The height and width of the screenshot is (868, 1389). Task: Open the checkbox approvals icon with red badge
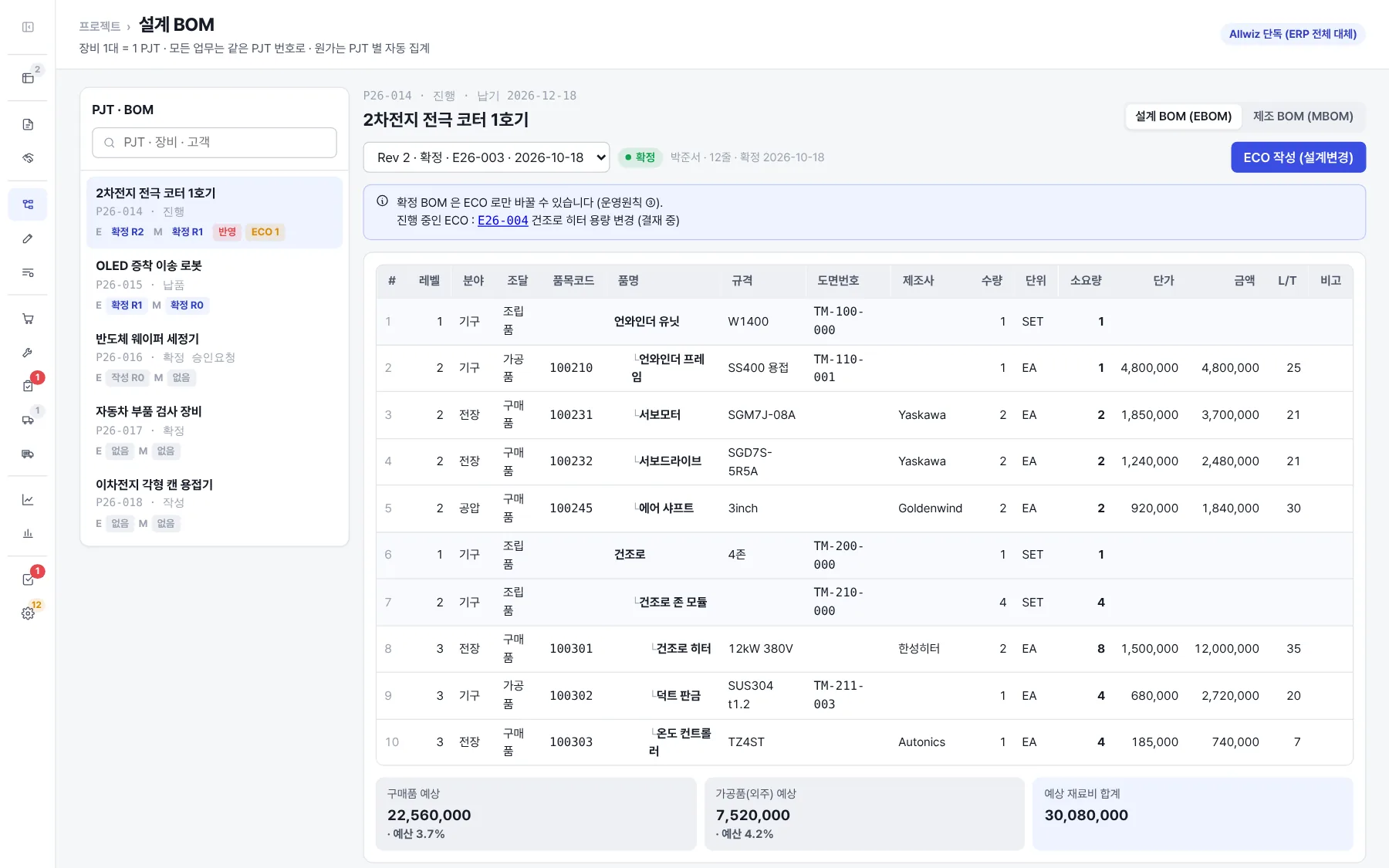pyautogui.click(x=28, y=579)
